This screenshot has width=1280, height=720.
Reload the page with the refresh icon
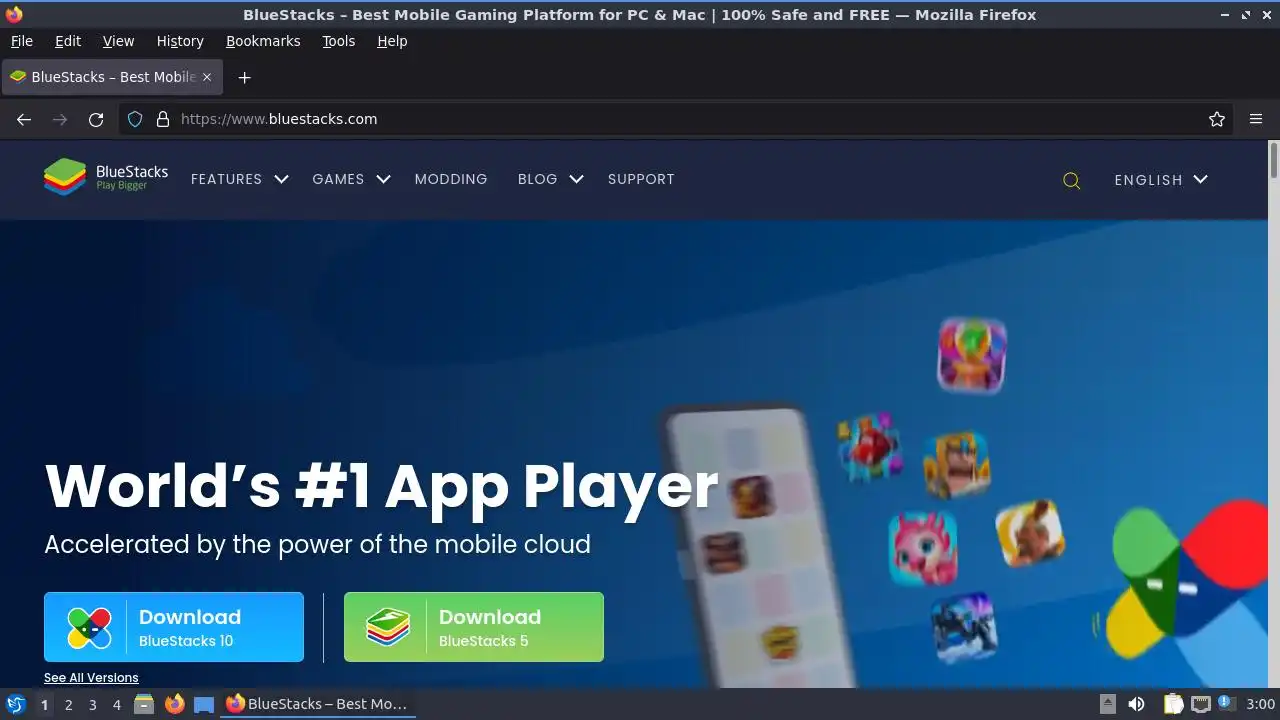96,119
